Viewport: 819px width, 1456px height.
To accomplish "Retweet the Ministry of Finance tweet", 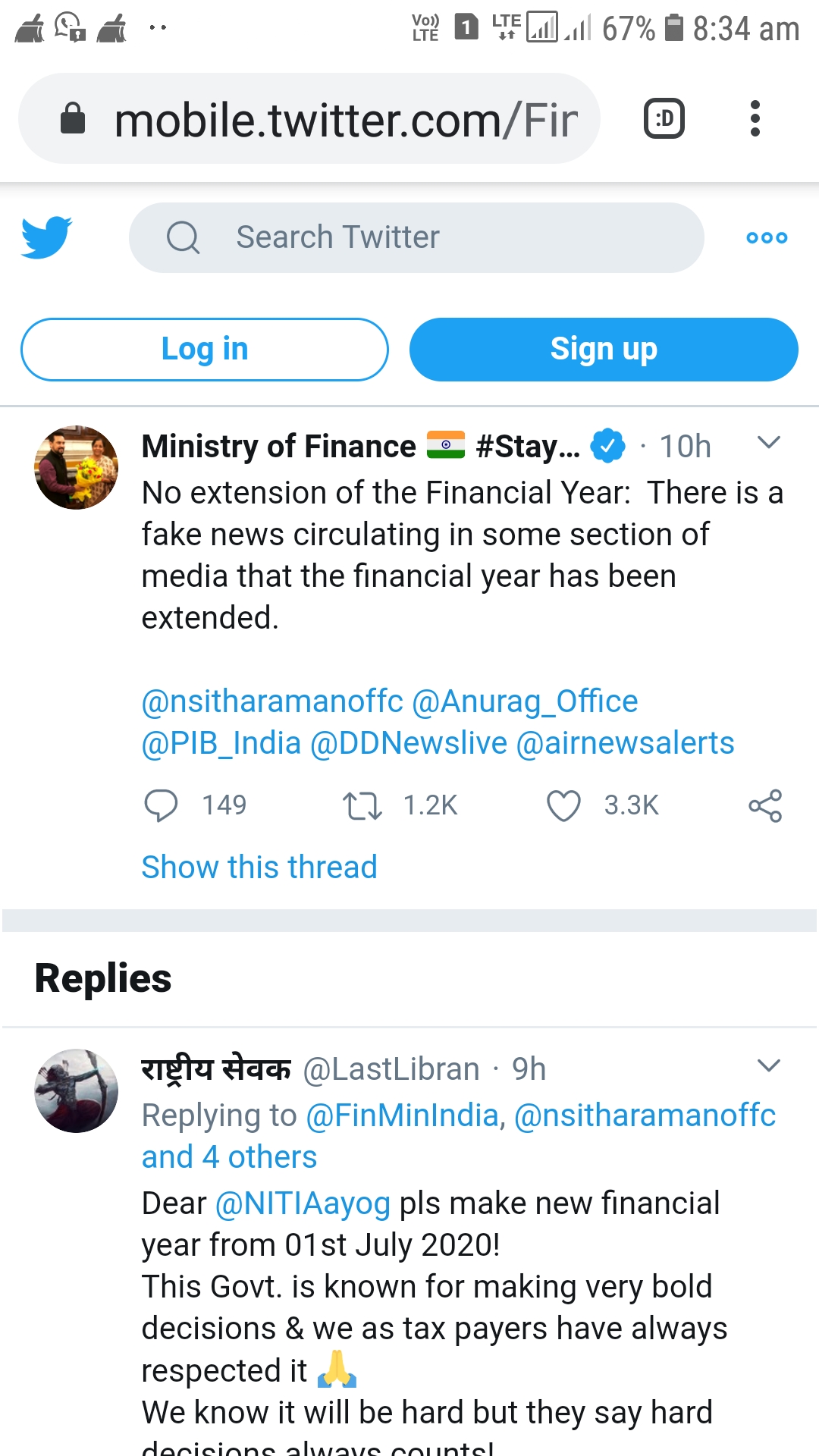I will coord(362,805).
